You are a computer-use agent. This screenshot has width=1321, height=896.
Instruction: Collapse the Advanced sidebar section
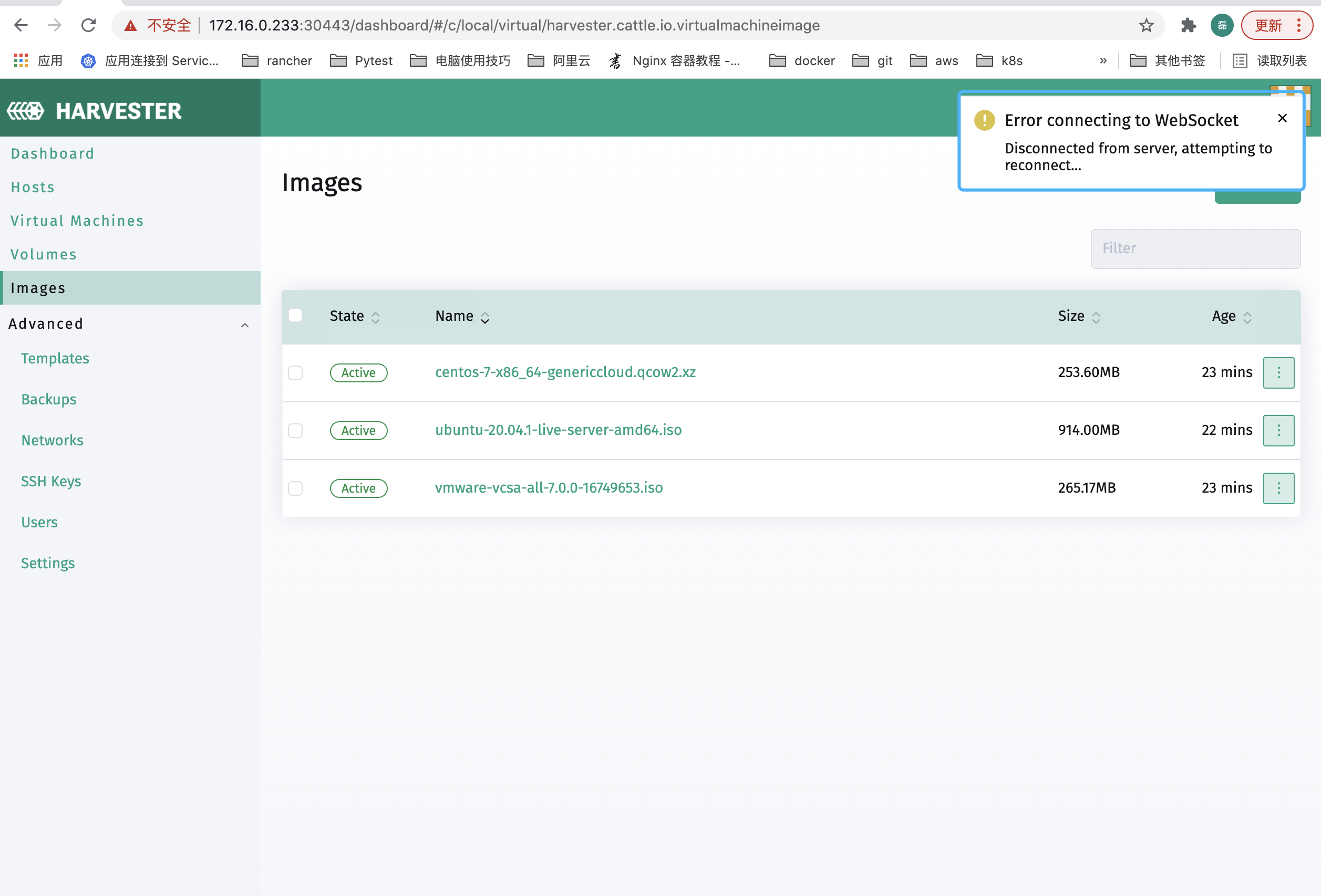coord(244,325)
